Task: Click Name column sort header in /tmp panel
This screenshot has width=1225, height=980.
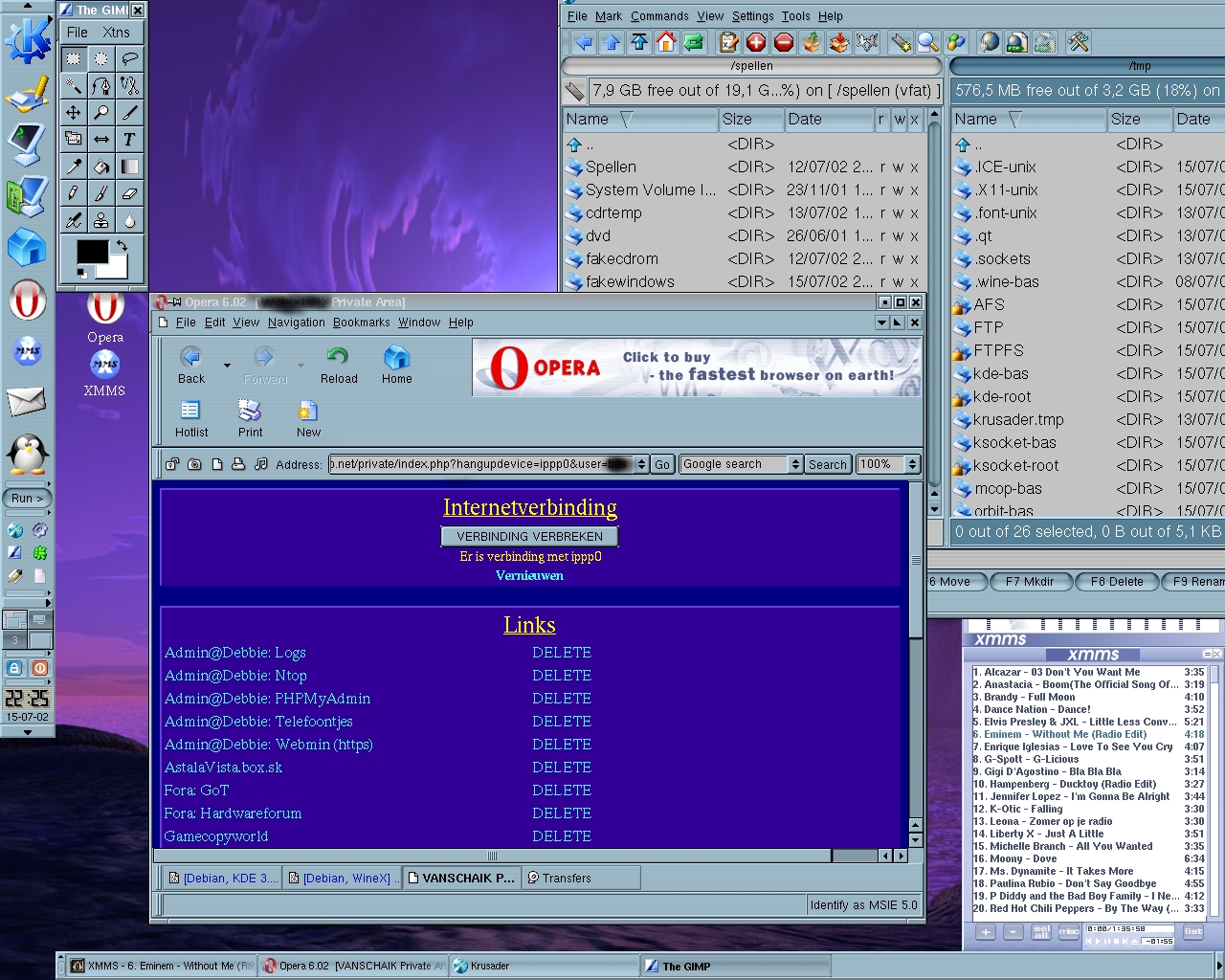Action: click(x=1029, y=120)
